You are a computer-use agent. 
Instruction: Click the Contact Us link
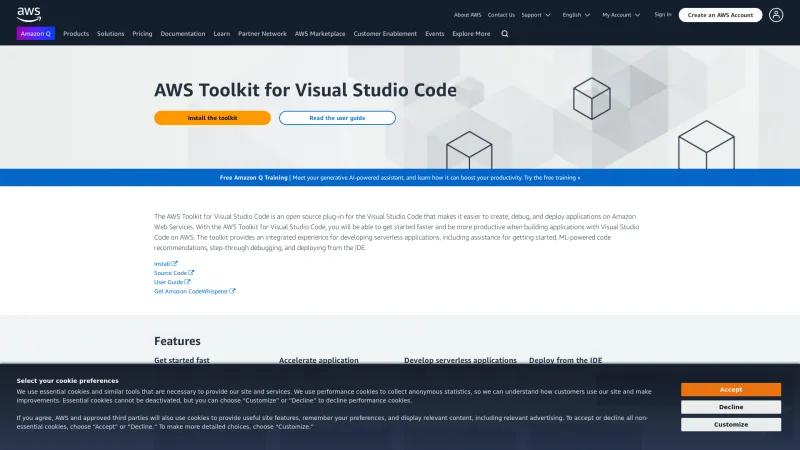pos(501,15)
